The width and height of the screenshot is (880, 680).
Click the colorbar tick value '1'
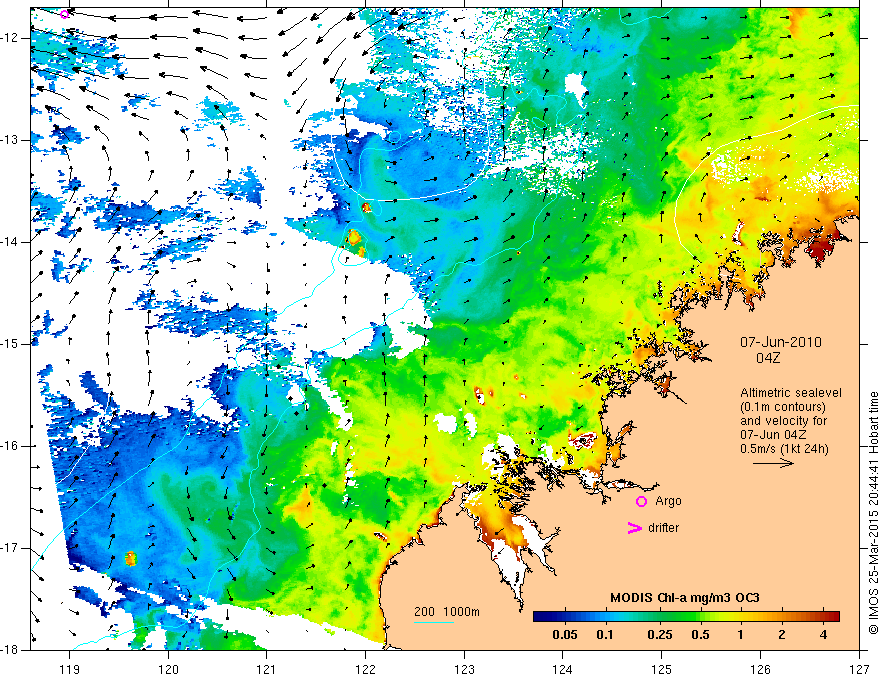[x=741, y=635]
